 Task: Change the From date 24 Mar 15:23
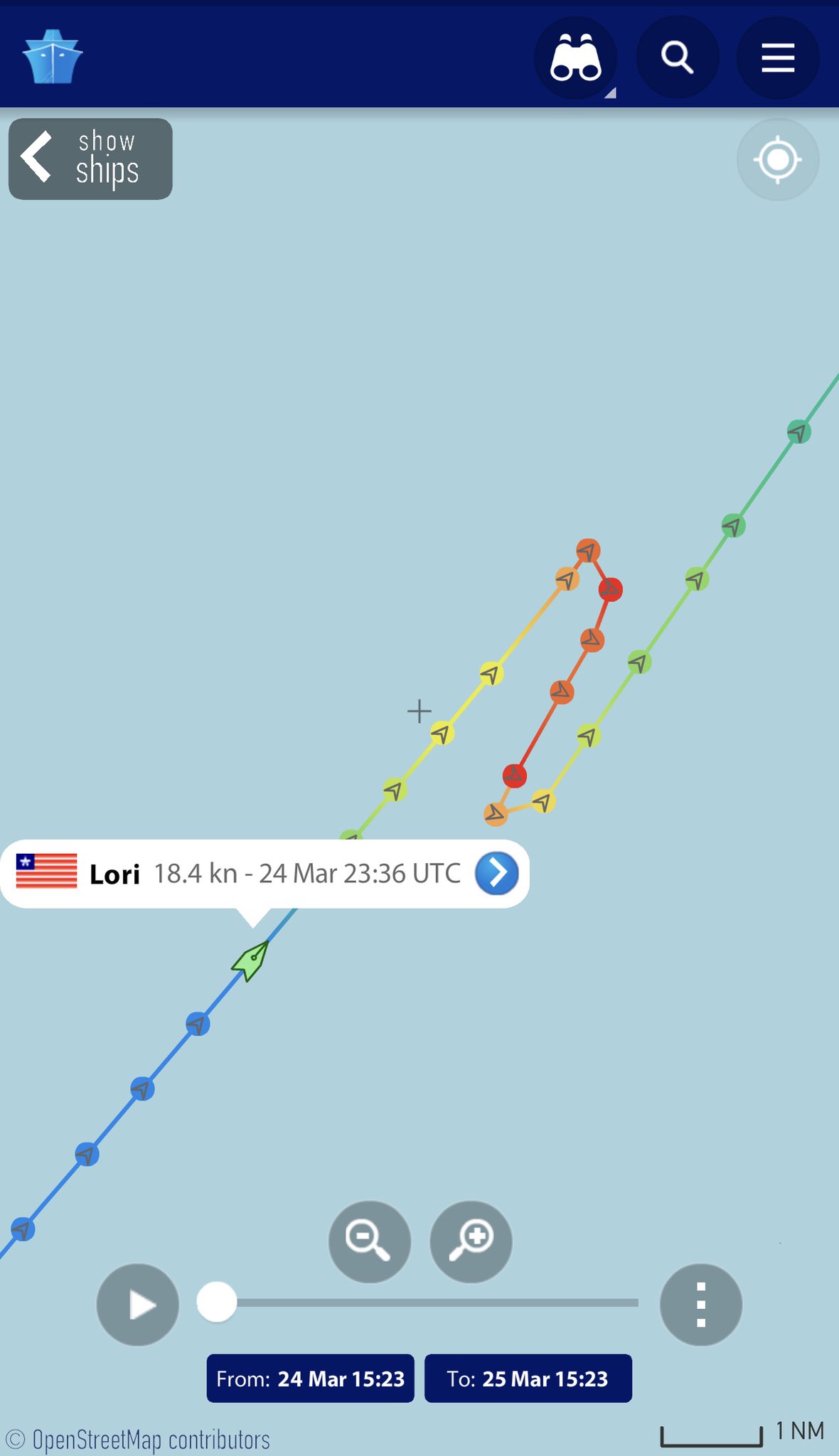[311, 1379]
